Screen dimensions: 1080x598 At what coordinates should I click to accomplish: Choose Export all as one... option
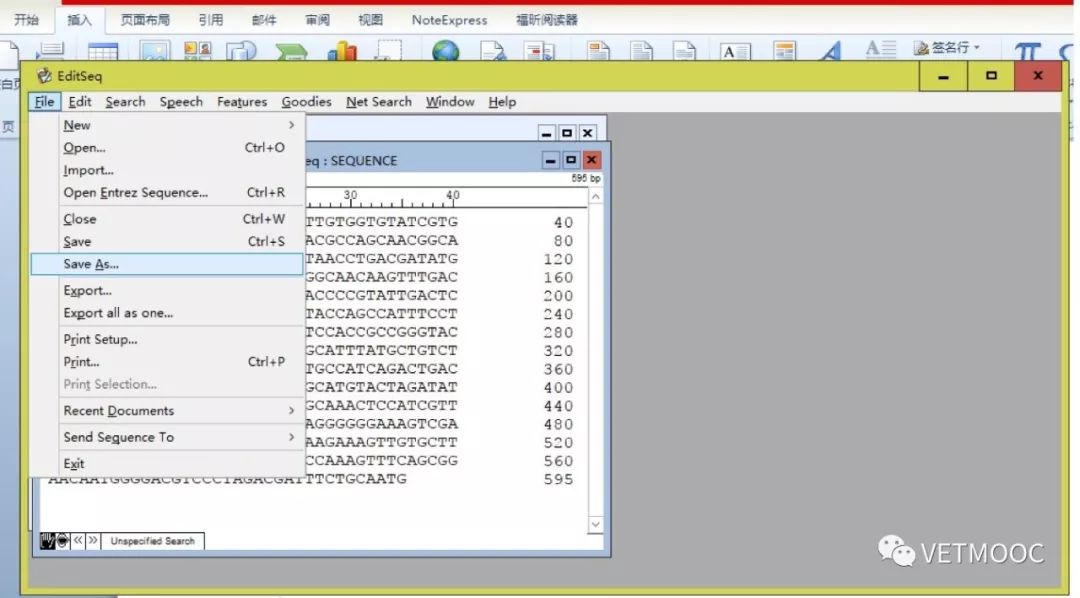[x=167, y=313]
